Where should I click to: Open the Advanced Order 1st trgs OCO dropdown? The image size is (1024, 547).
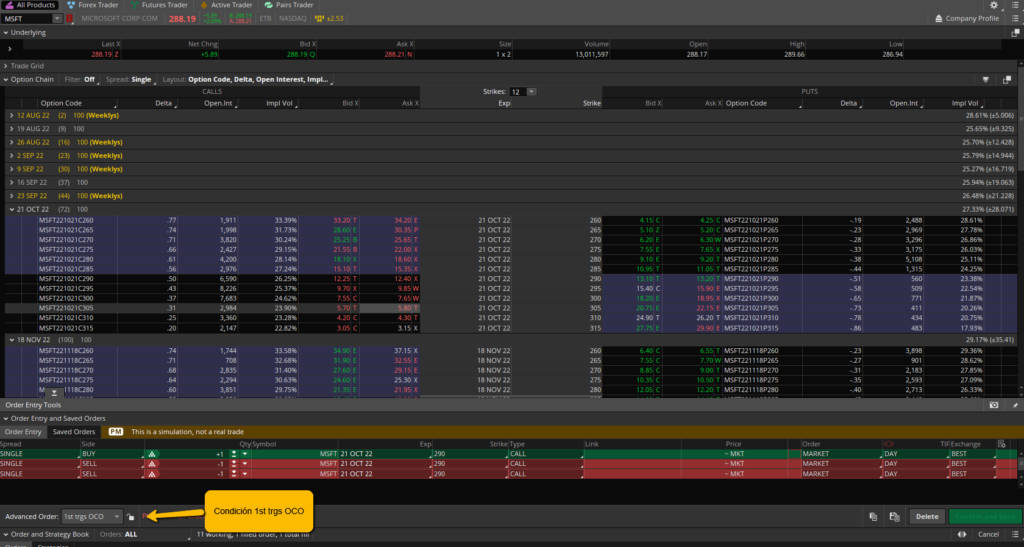[x=118, y=516]
